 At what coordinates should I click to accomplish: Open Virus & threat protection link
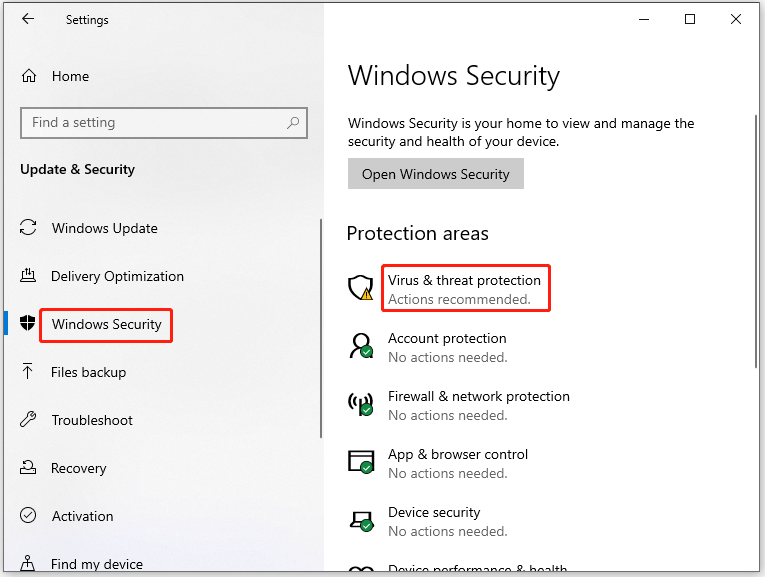point(464,281)
